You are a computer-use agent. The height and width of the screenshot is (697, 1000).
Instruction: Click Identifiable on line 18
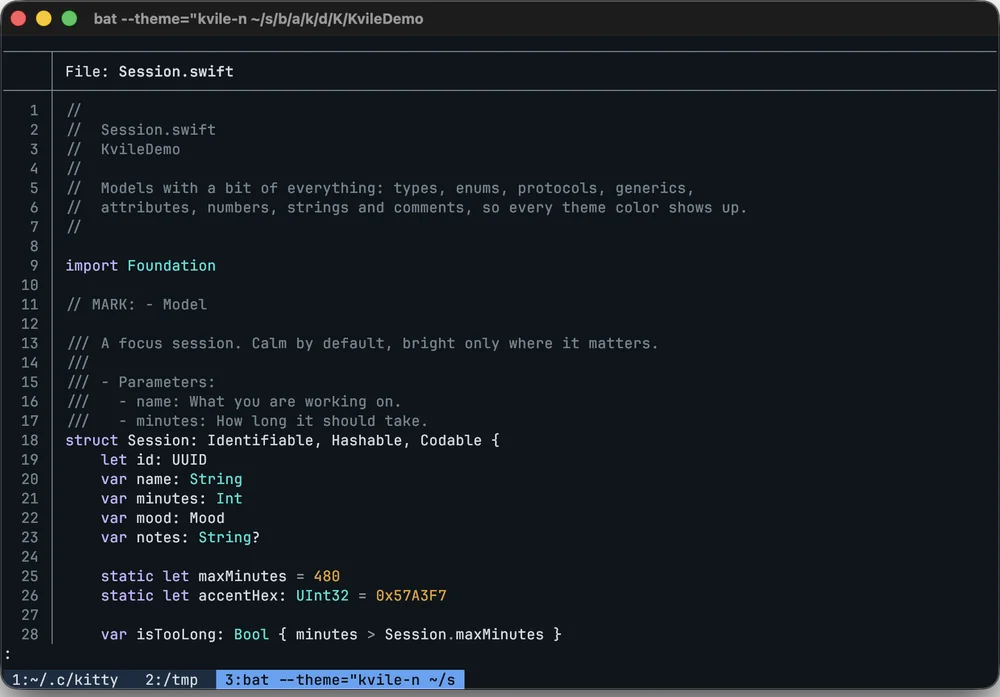point(260,441)
